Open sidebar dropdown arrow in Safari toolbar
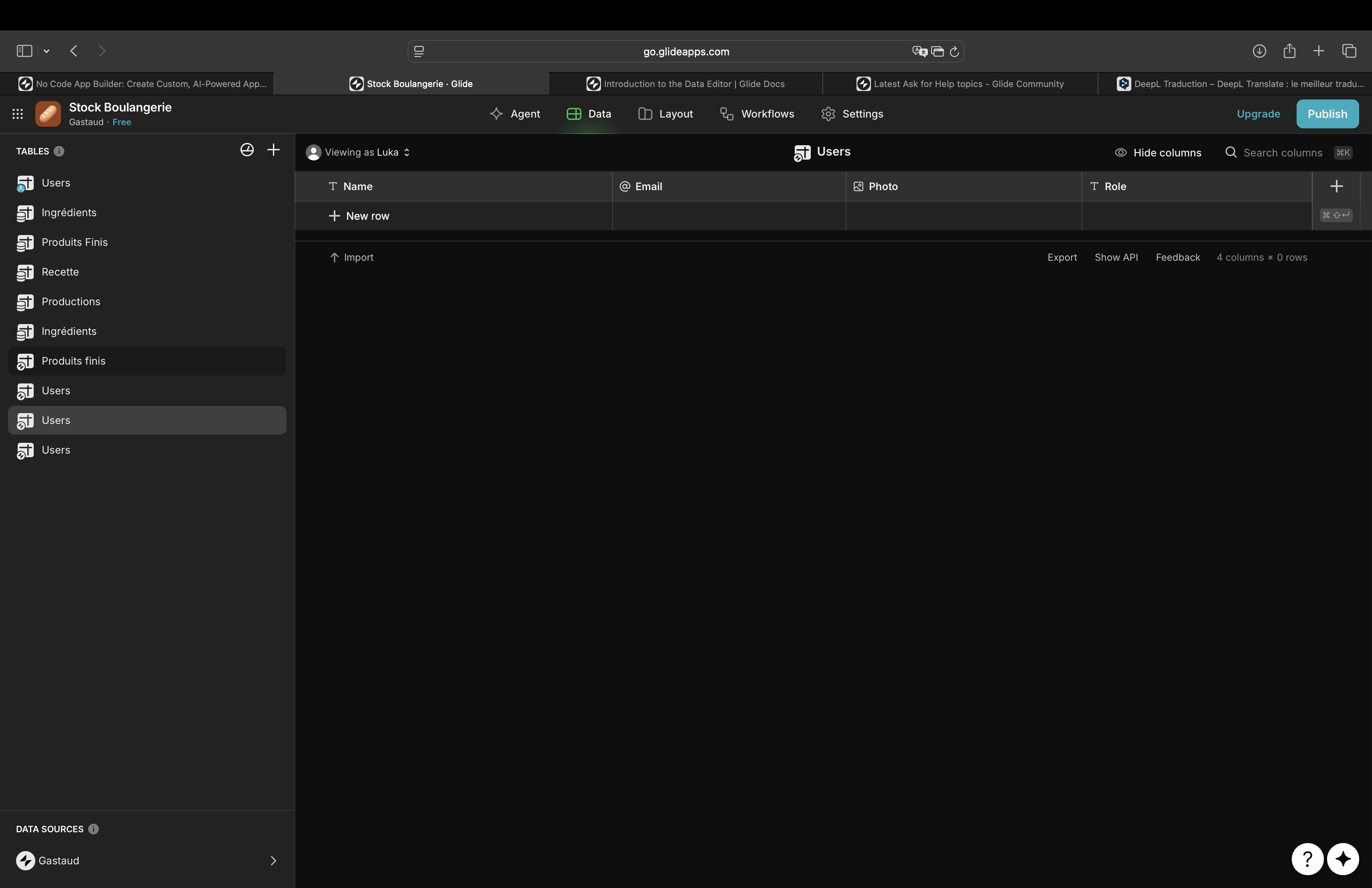The width and height of the screenshot is (1372, 888). [47, 51]
